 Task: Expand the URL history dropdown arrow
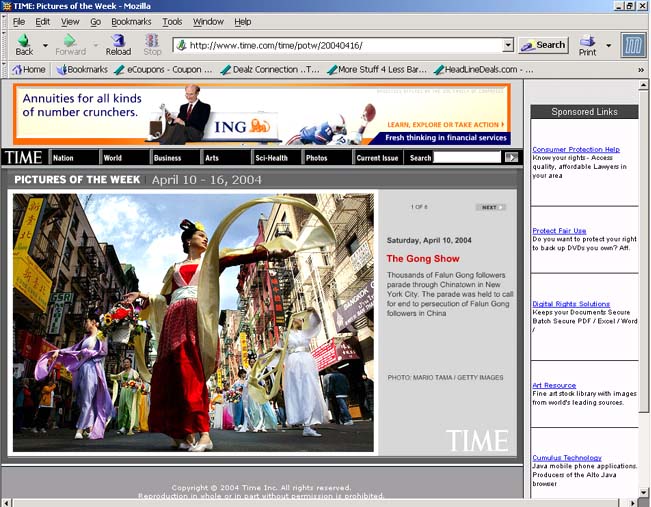coord(507,45)
